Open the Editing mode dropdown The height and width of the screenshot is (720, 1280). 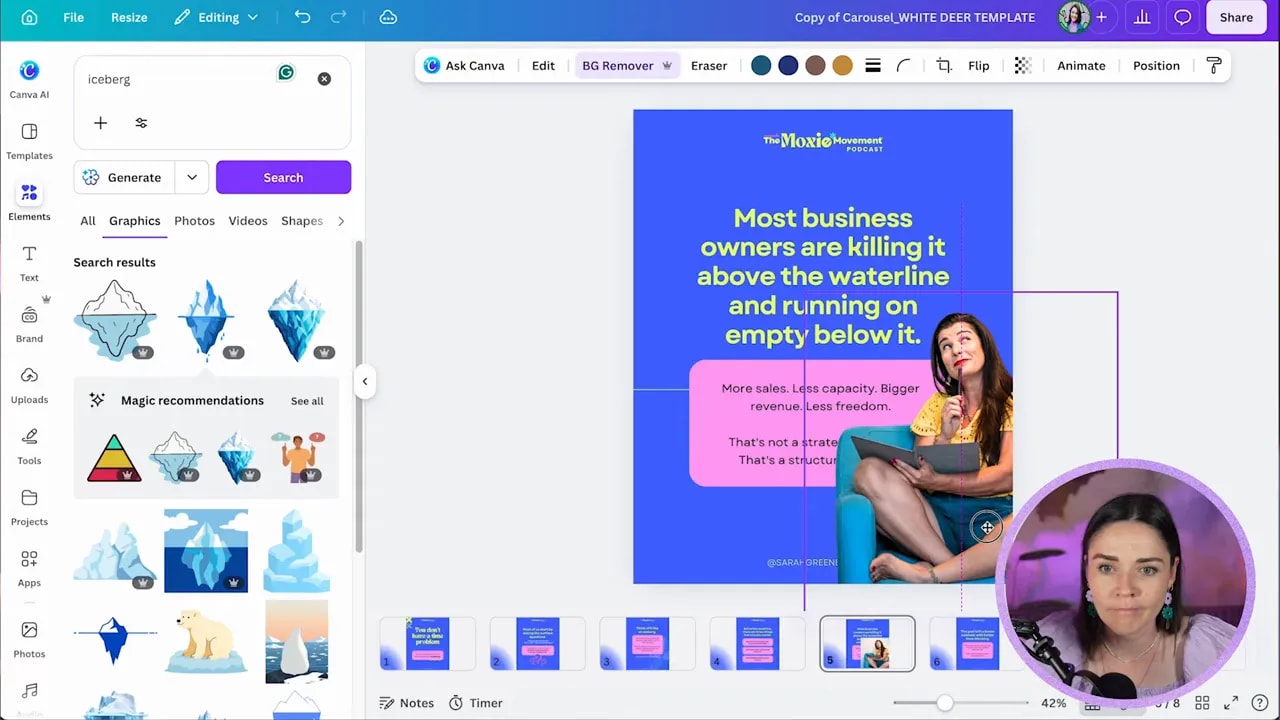pyautogui.click(x=216, y=17)
